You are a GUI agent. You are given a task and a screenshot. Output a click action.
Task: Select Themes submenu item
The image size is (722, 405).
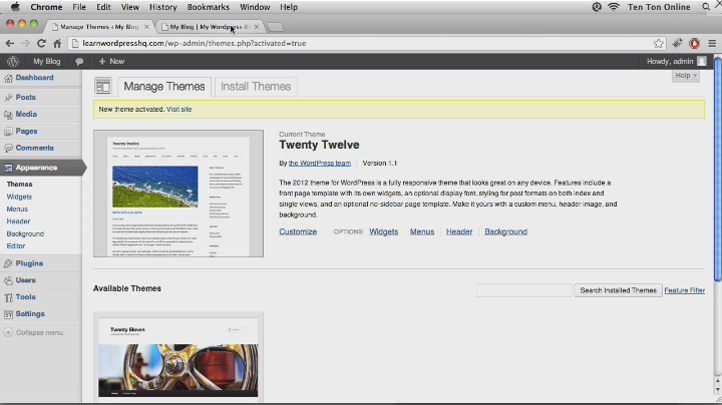pyautogui.click(x=19, y=184)
